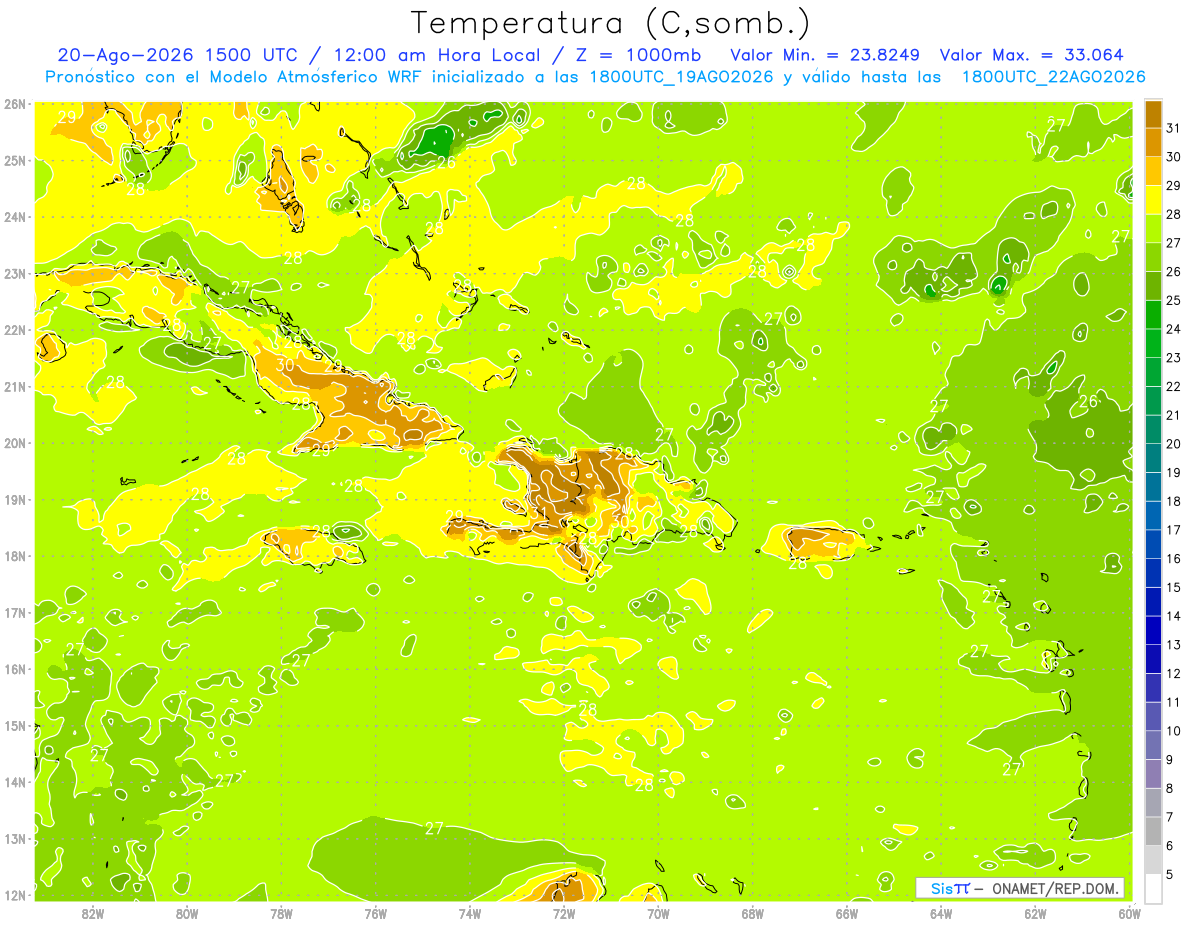Pick the amber swatch between 29 and 30
This screenshot has width=1200, height=927.
pyautogui.click(x=1153, y=171)
